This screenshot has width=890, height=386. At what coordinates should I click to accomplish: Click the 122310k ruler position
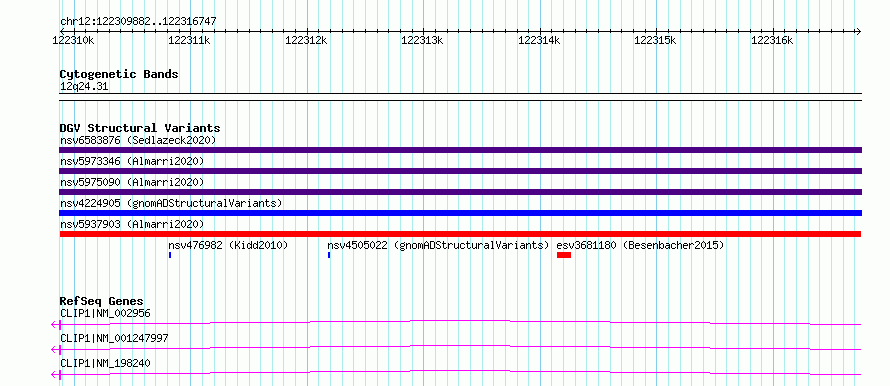click(x=73, y=40)
